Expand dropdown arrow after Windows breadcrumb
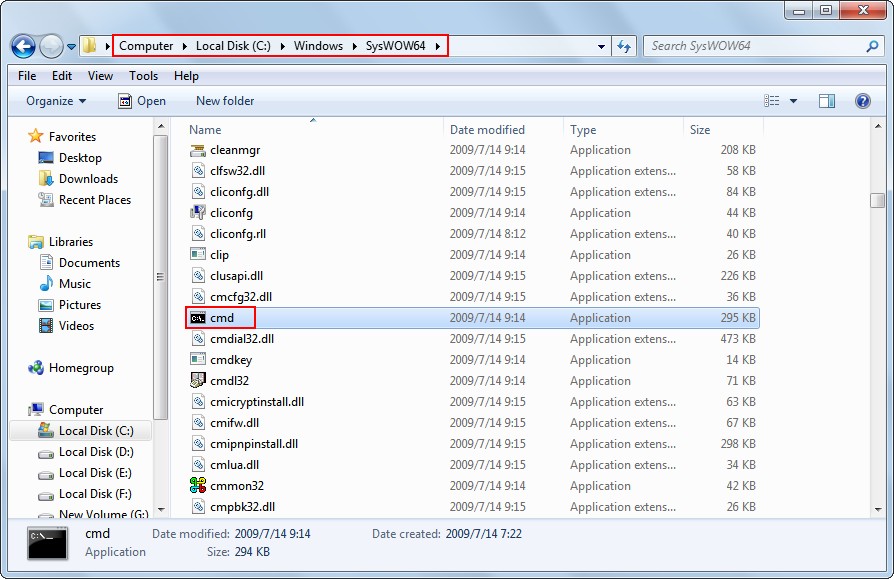 (x=354, y=46)
